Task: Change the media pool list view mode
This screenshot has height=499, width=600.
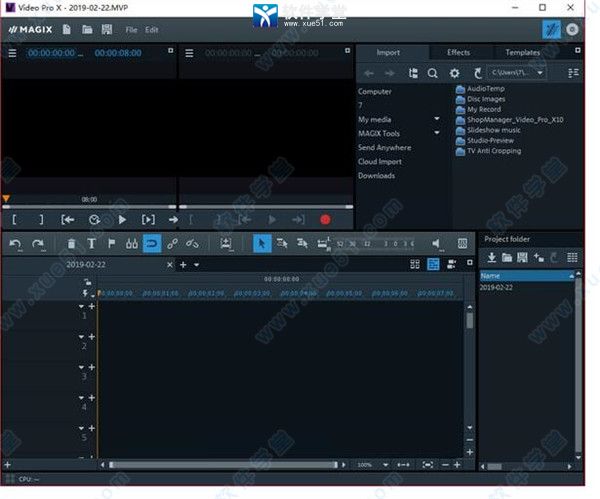Action: (x=573, y=73)
